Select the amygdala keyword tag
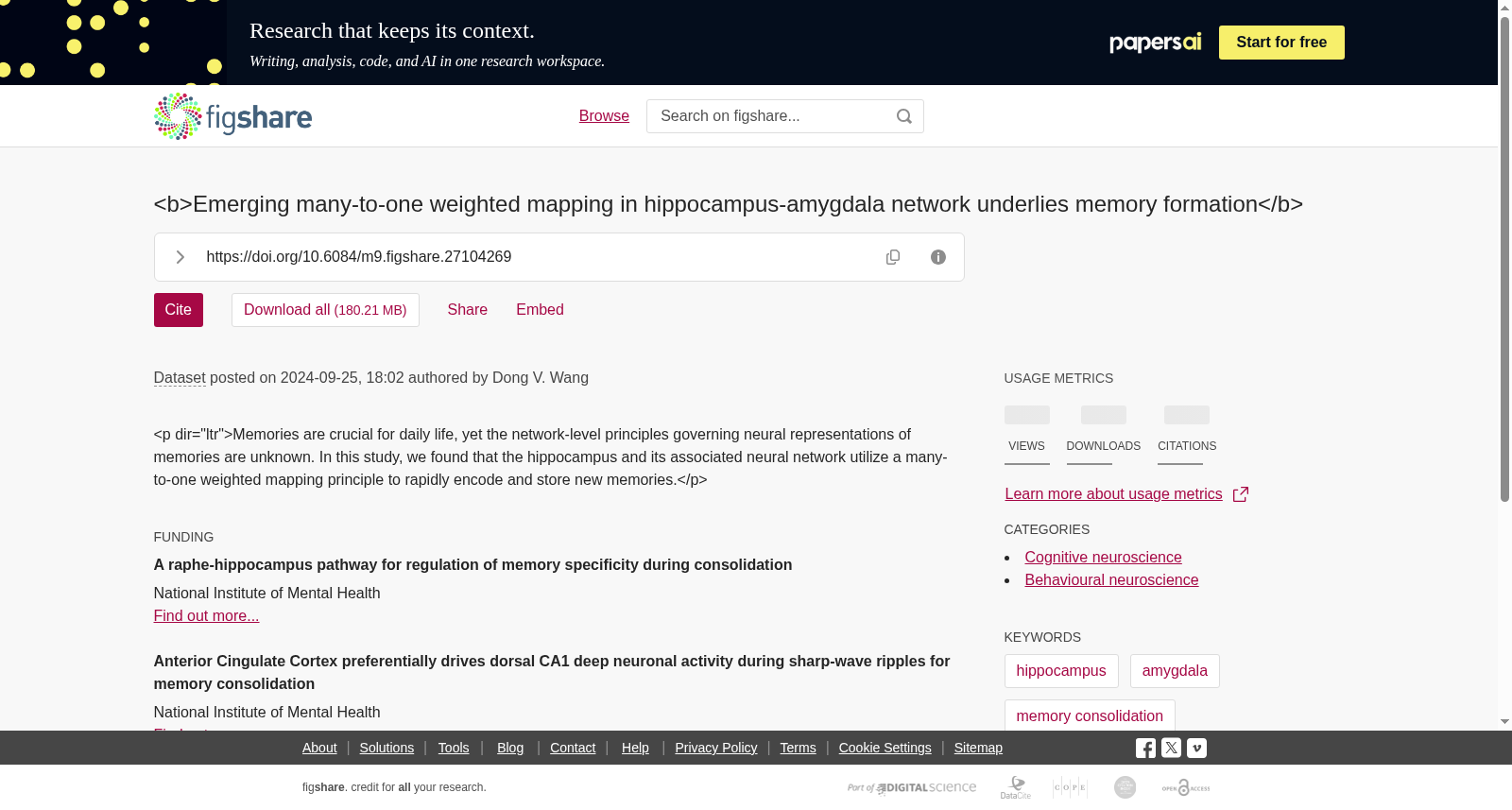 point(1175,671)
